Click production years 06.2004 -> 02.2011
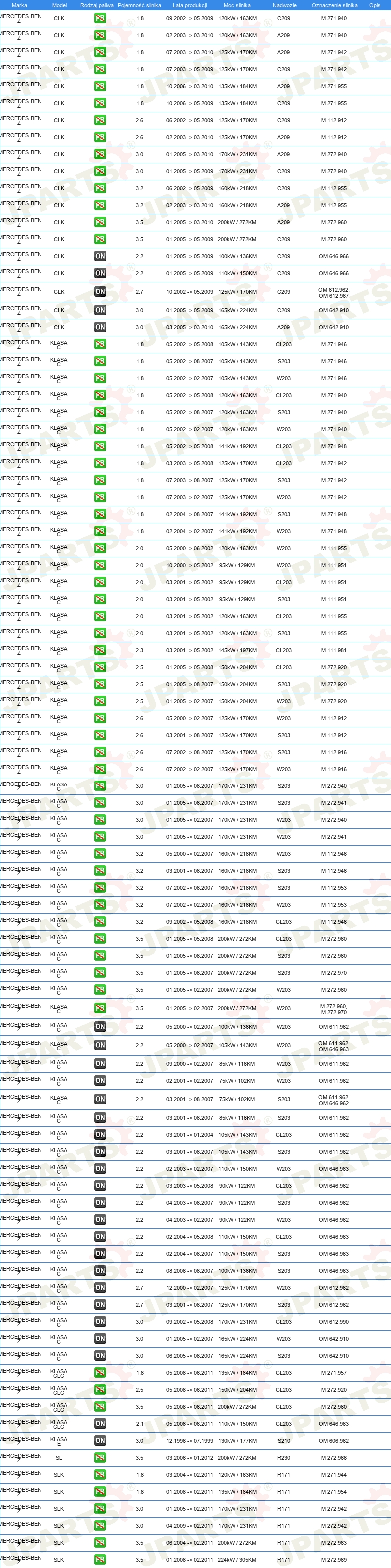 pos(190,1543)
